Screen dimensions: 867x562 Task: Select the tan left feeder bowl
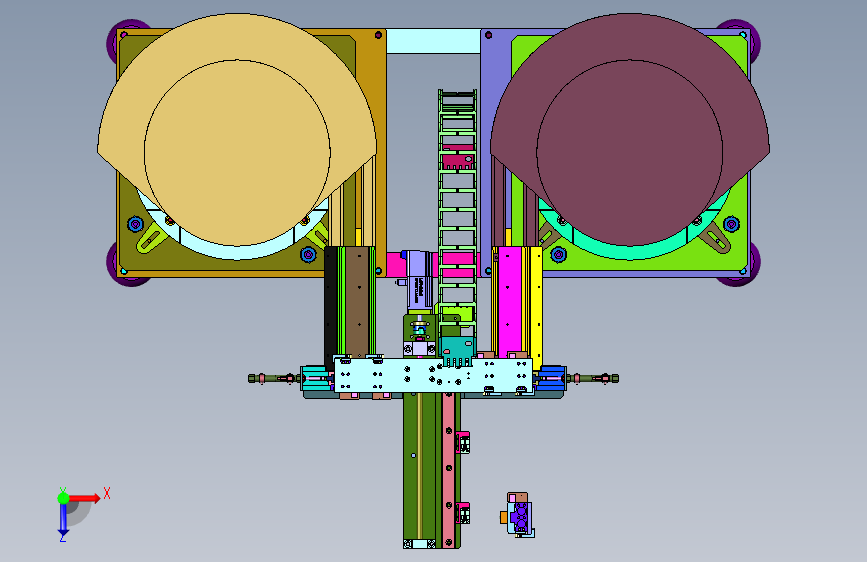[237, 130]
